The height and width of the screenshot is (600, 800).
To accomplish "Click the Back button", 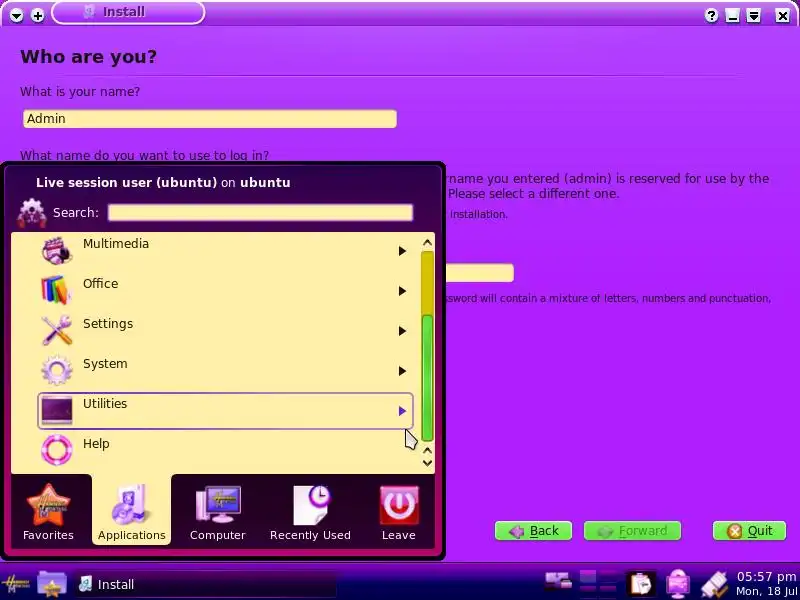I will coord(533,531).
